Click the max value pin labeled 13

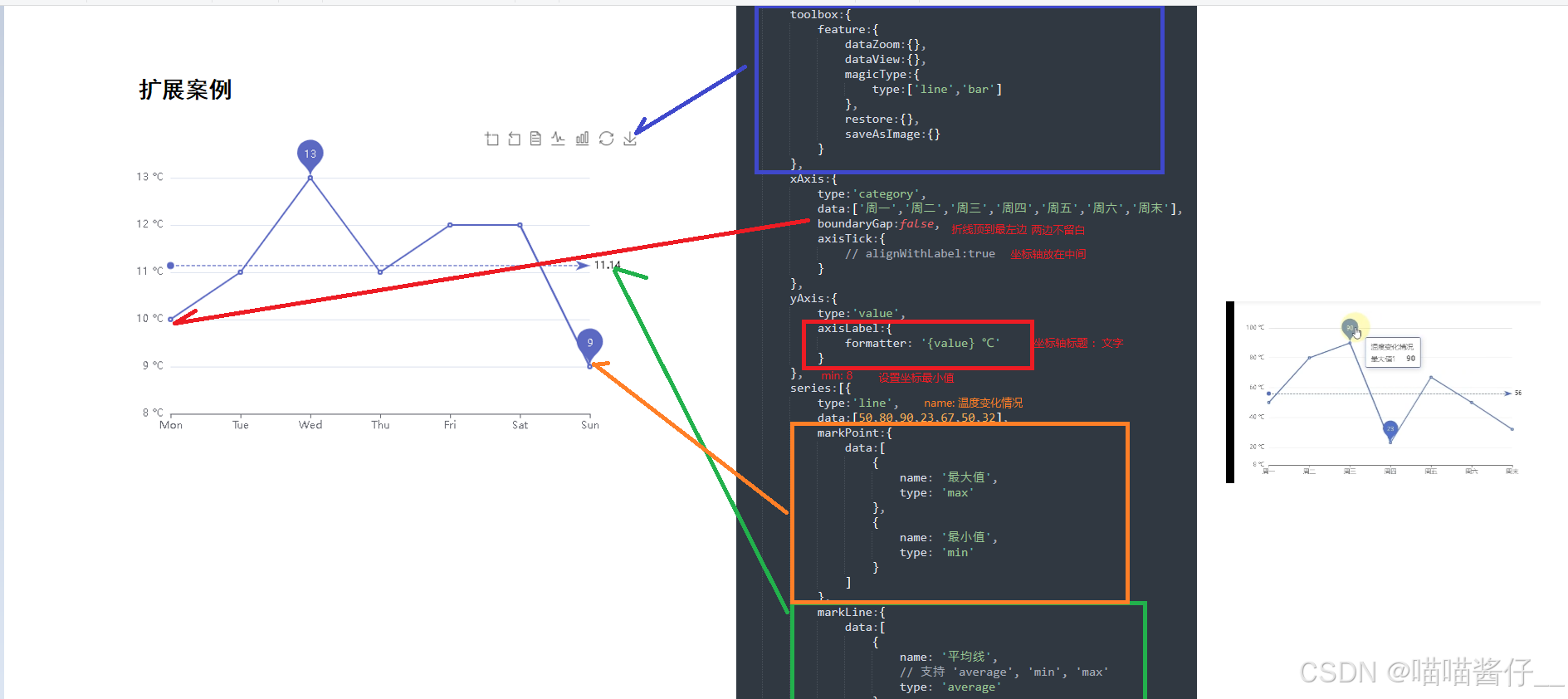tap(310, 154)
